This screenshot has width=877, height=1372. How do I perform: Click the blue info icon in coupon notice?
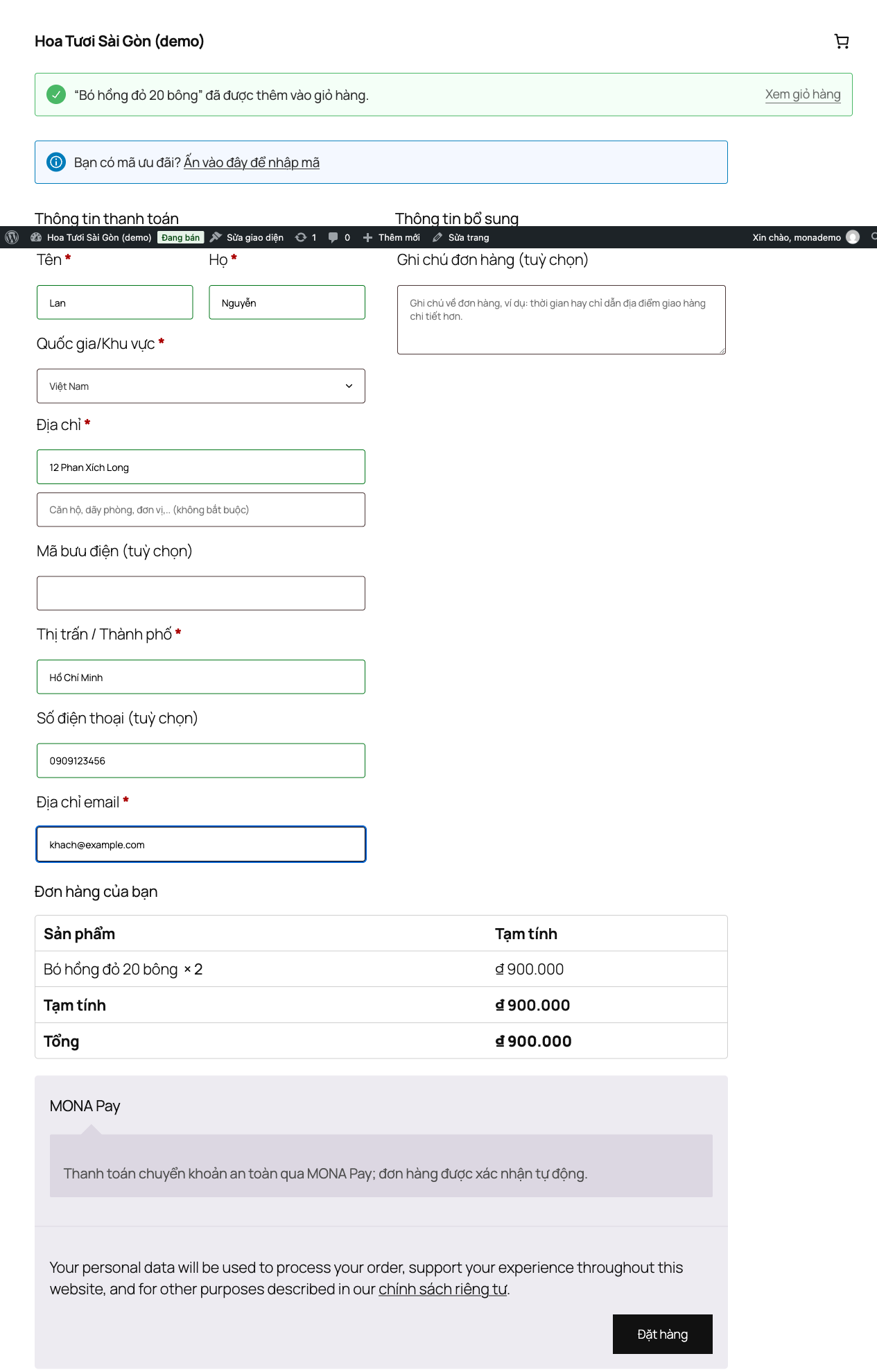coord(56,162)
